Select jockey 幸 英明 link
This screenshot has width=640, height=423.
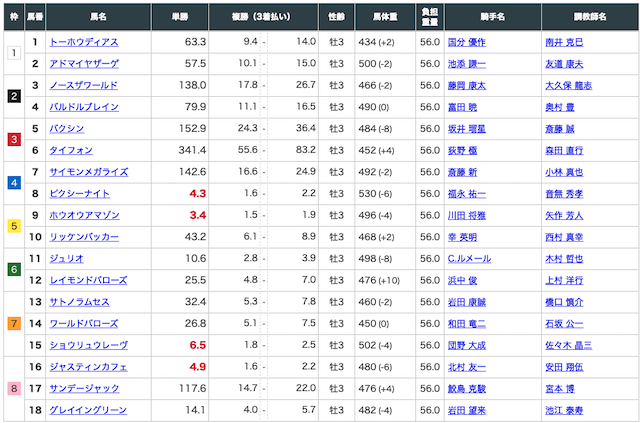coord(462,237)
